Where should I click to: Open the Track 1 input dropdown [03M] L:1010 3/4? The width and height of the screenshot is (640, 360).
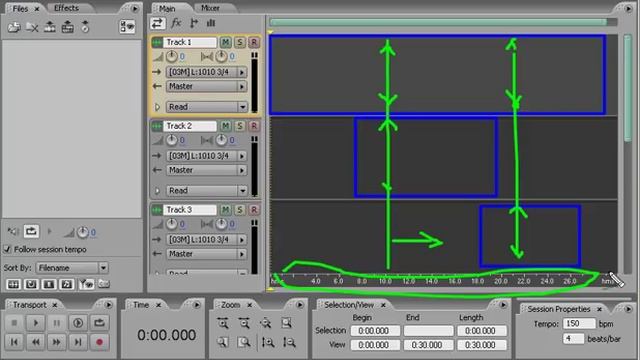pos(207,72)
